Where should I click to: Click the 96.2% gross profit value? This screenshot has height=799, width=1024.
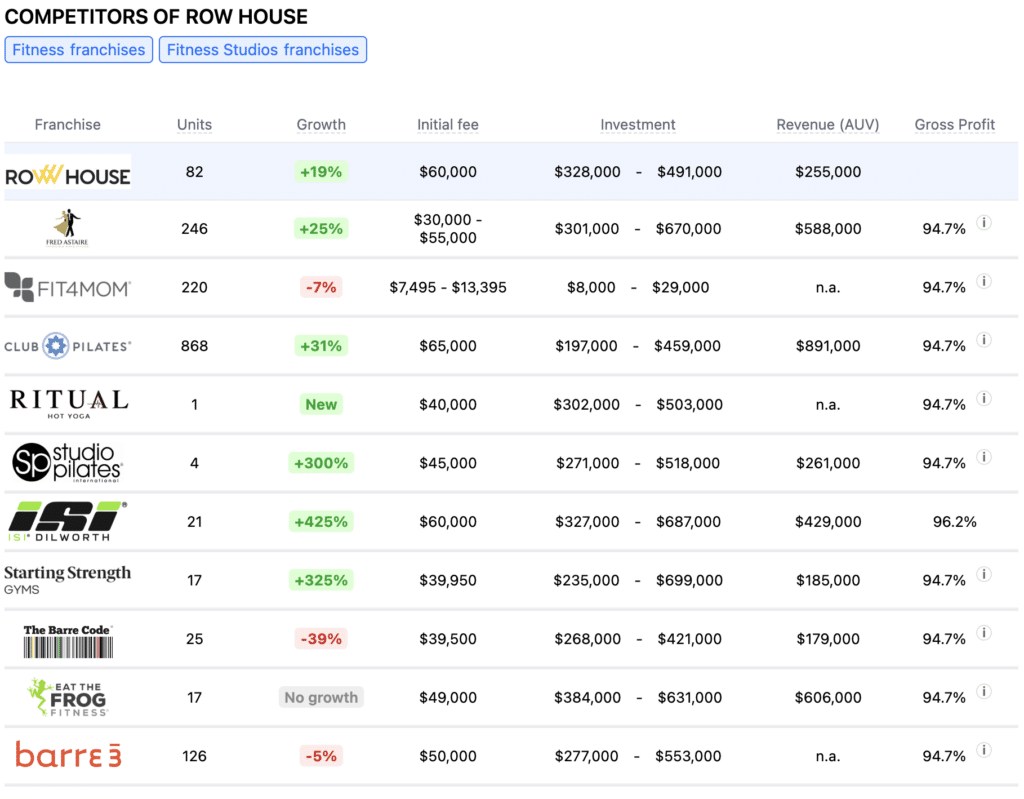[x=954, y=521]
